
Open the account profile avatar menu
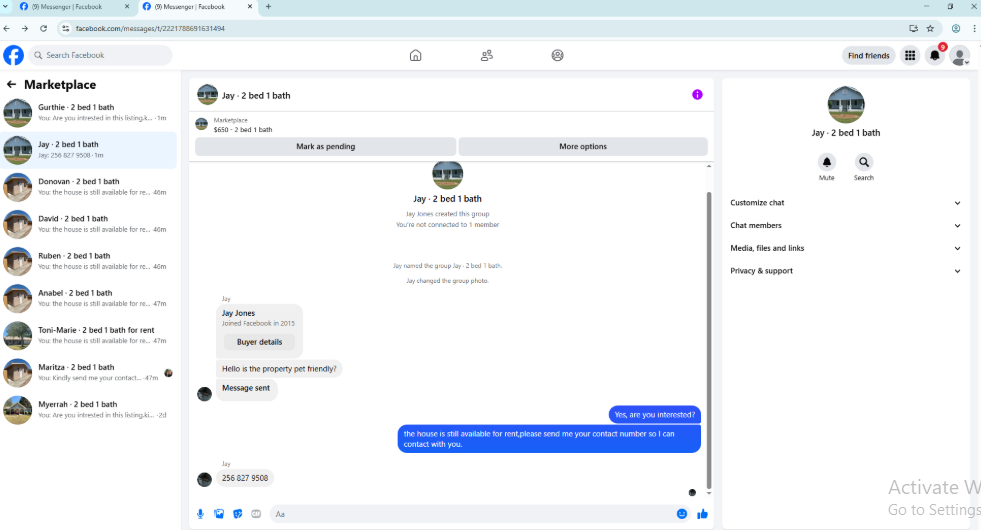point(960,56)
